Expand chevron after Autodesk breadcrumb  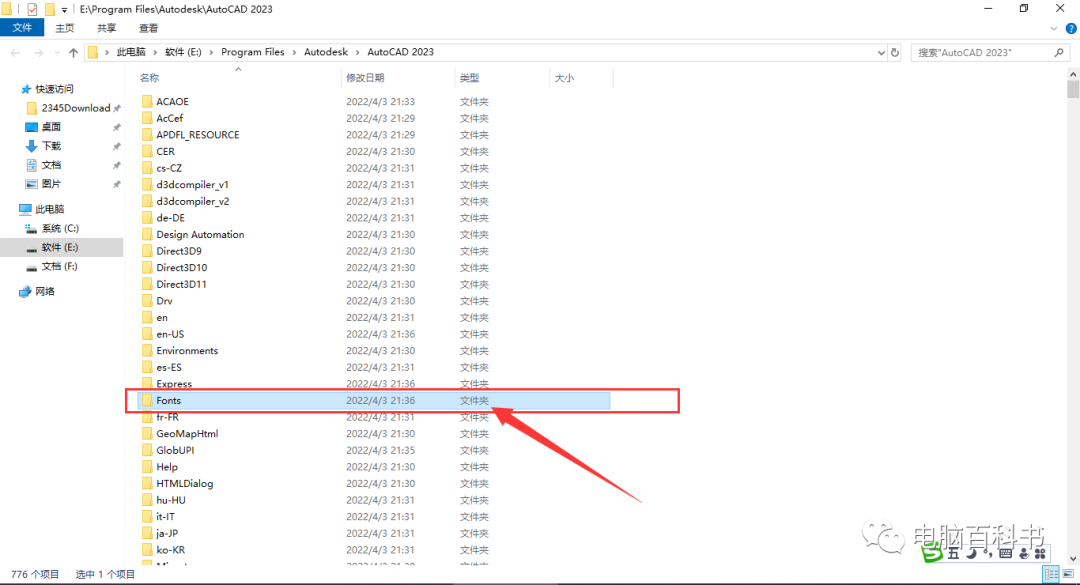[x=357, y=52]
